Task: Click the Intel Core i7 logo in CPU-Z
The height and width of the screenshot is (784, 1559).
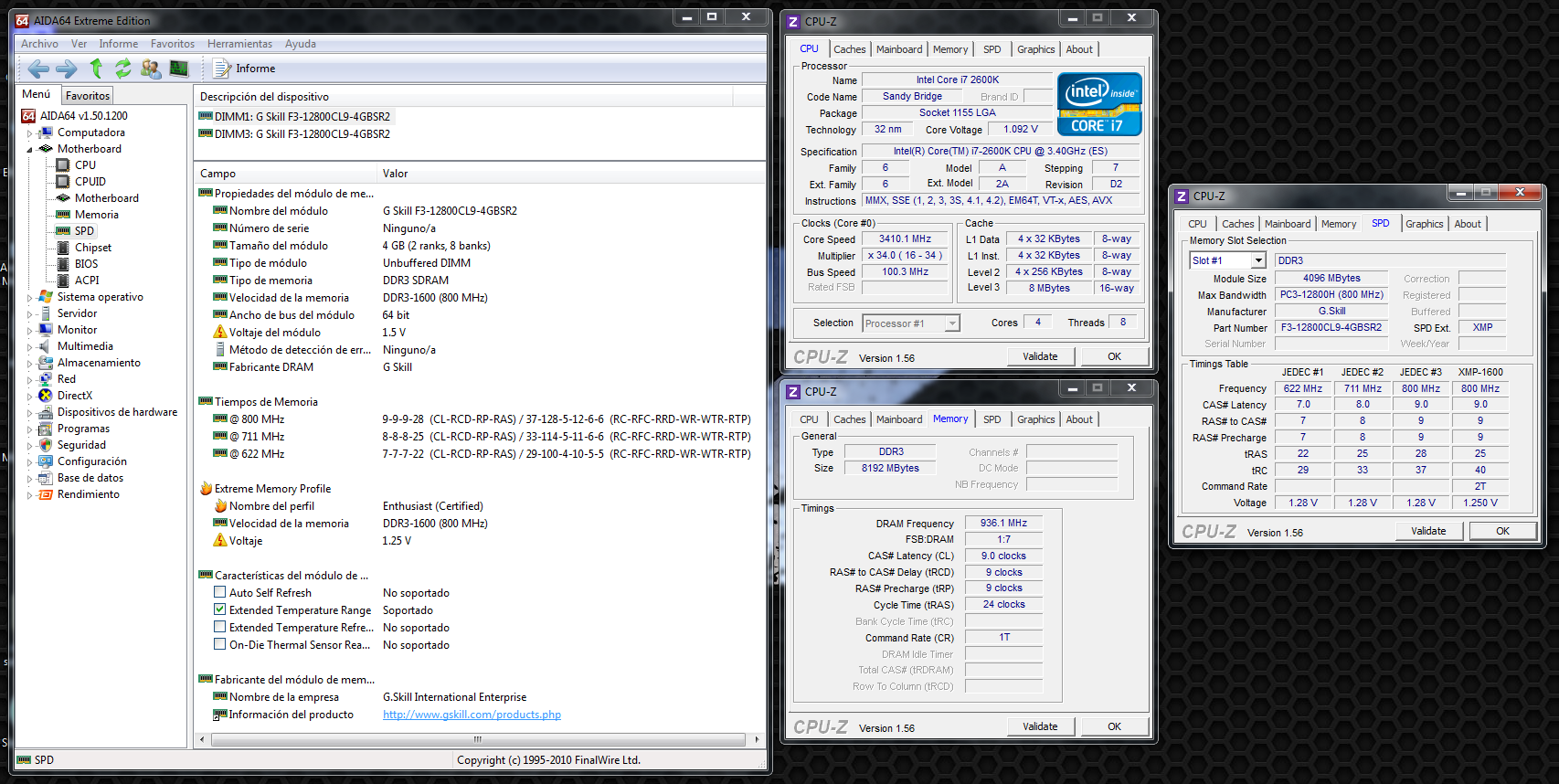Action: [x=1099, y=104]
